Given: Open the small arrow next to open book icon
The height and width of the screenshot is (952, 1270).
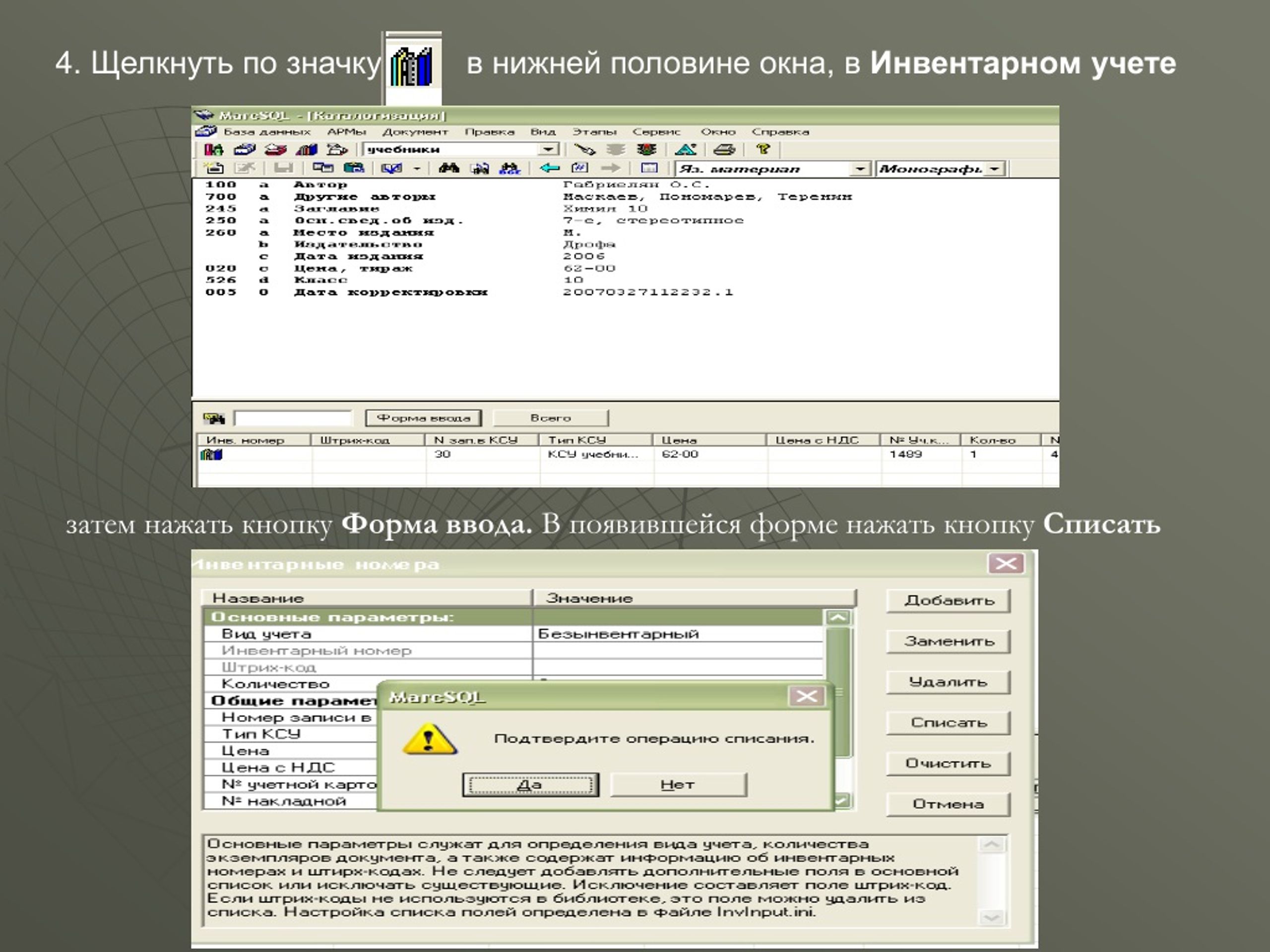Looking at the screenshot, I should [x=417, y=169].
